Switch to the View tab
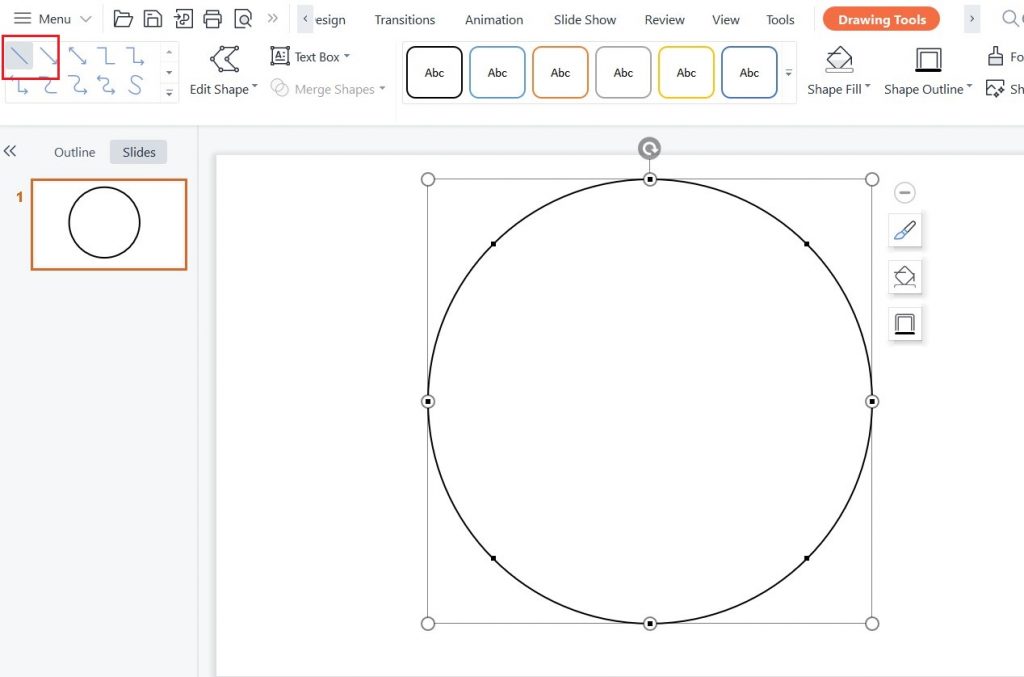 [x=726, y=20]
